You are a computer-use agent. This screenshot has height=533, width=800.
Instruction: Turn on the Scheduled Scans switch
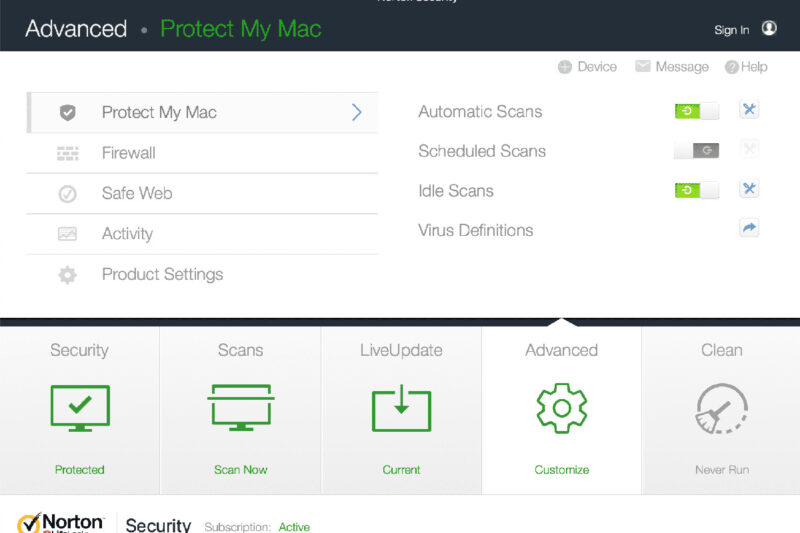696,150
